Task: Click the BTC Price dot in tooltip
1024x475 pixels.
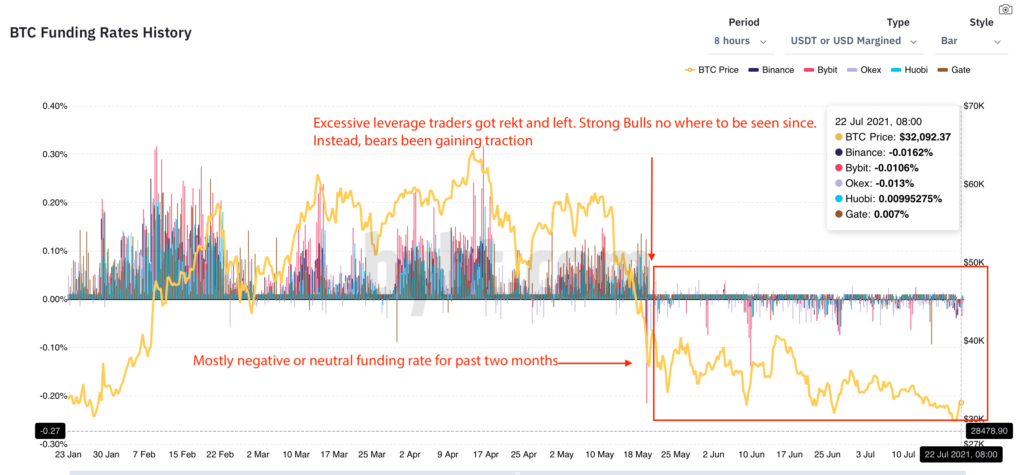Action: [839, 136]
